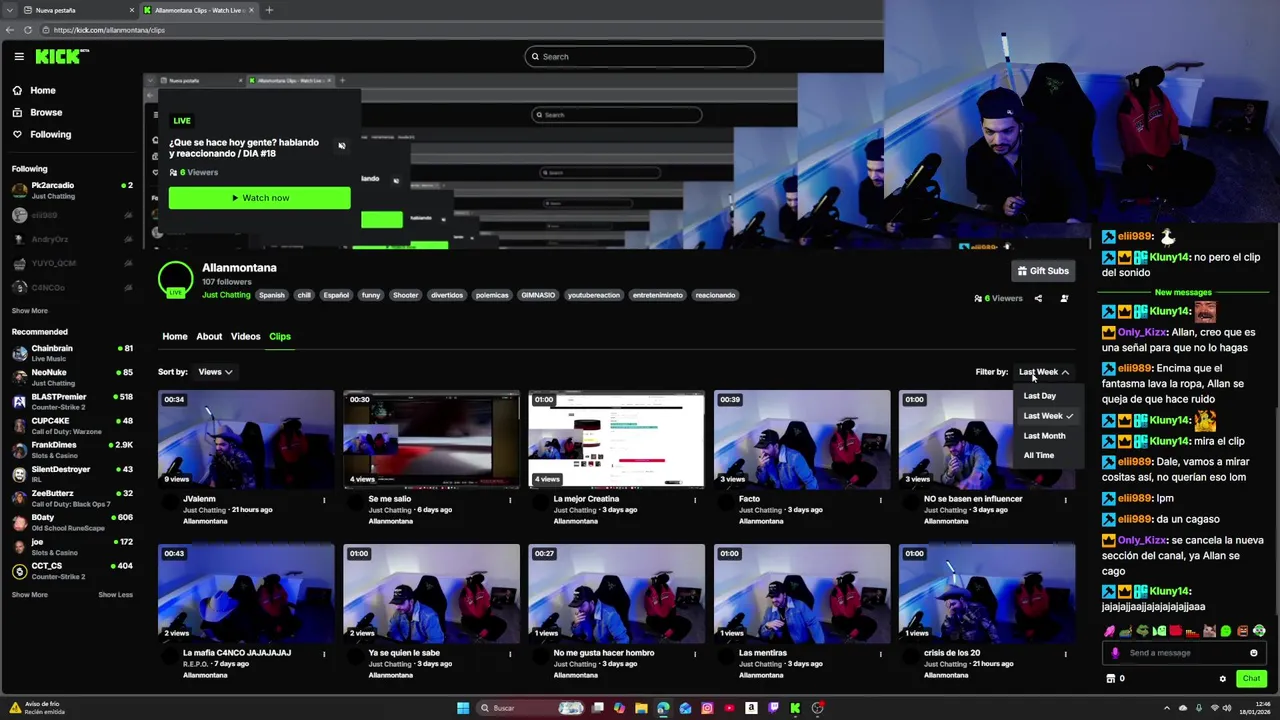Open the Sort by Views dropdown
Viewport: 1280px width, 720px height.
coord(215,372)
